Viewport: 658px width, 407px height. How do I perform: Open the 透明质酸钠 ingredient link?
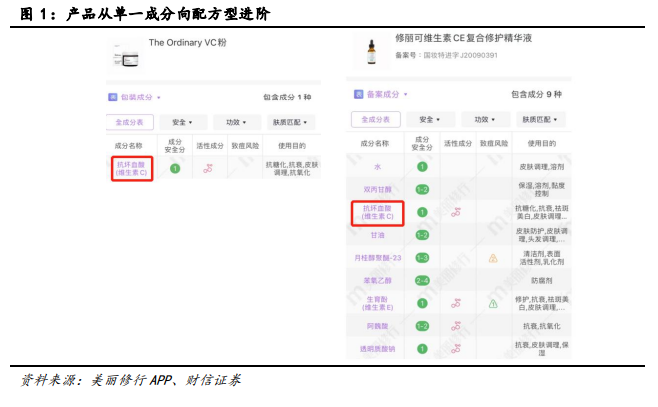tap(377, 349)
